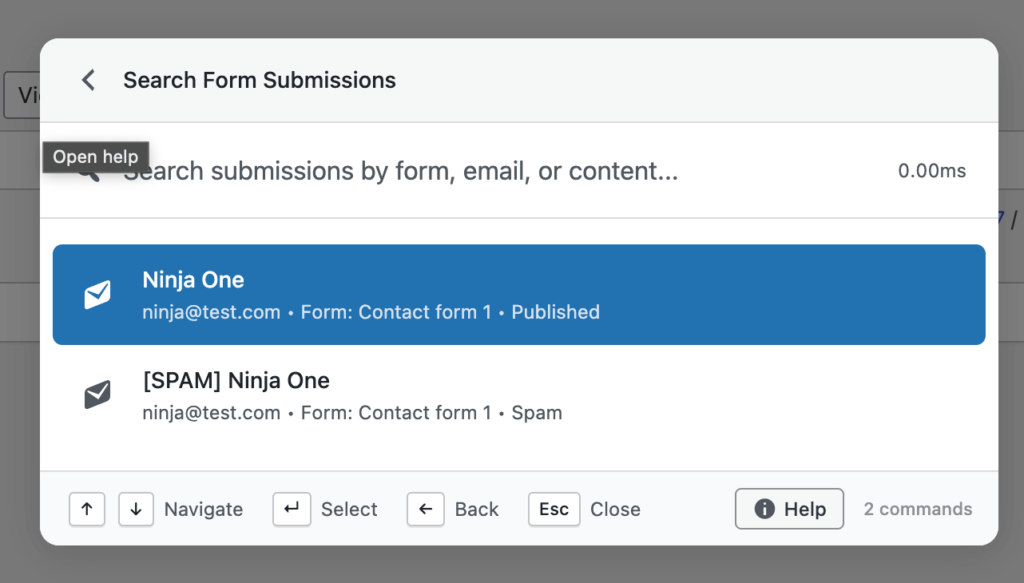Viewport: 1024px width, 583px height.
Task: Click the Esc Close key button
Action: pyautogui.click(x=554, y=509)
